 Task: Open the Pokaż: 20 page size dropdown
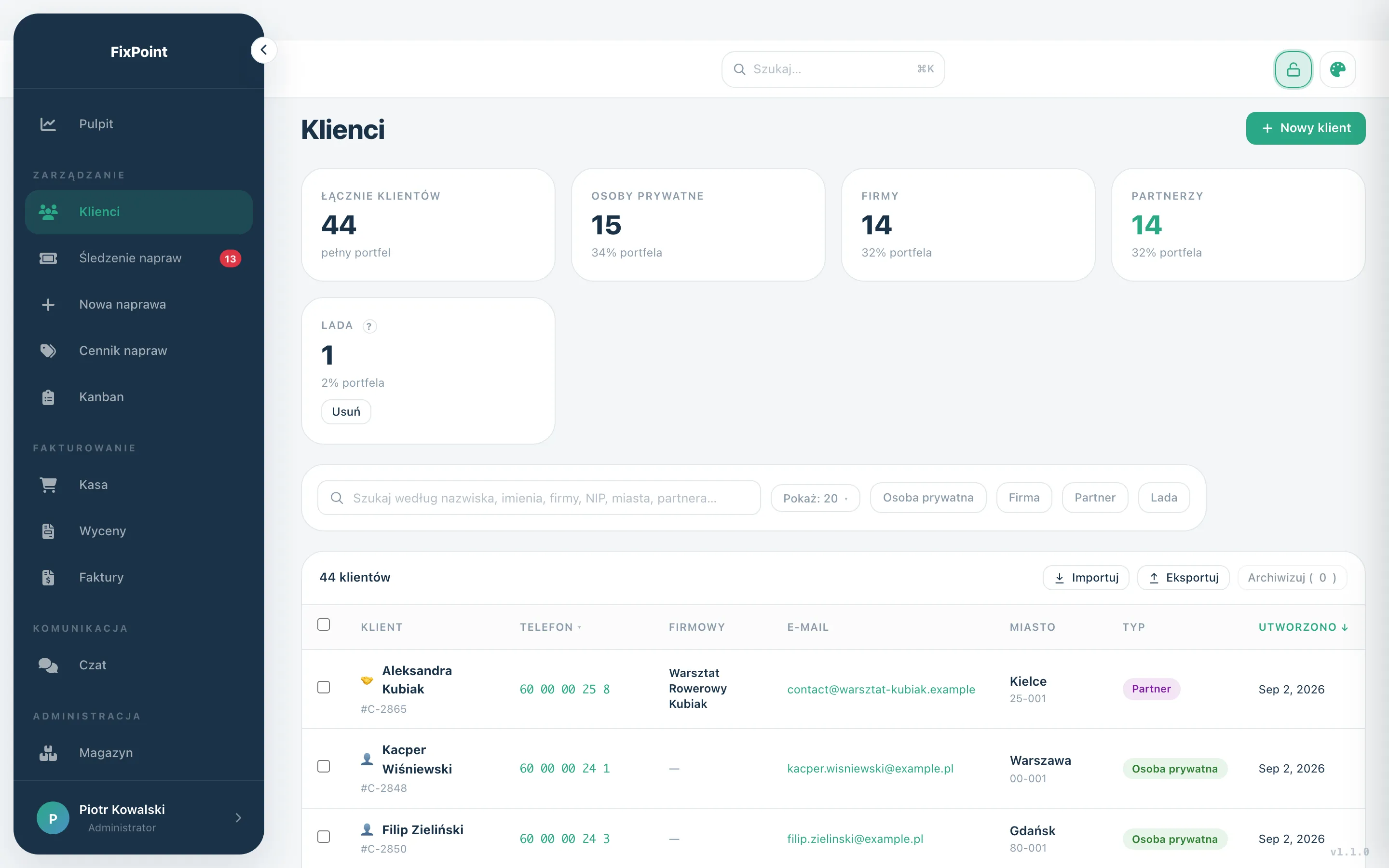pos(815,498)
